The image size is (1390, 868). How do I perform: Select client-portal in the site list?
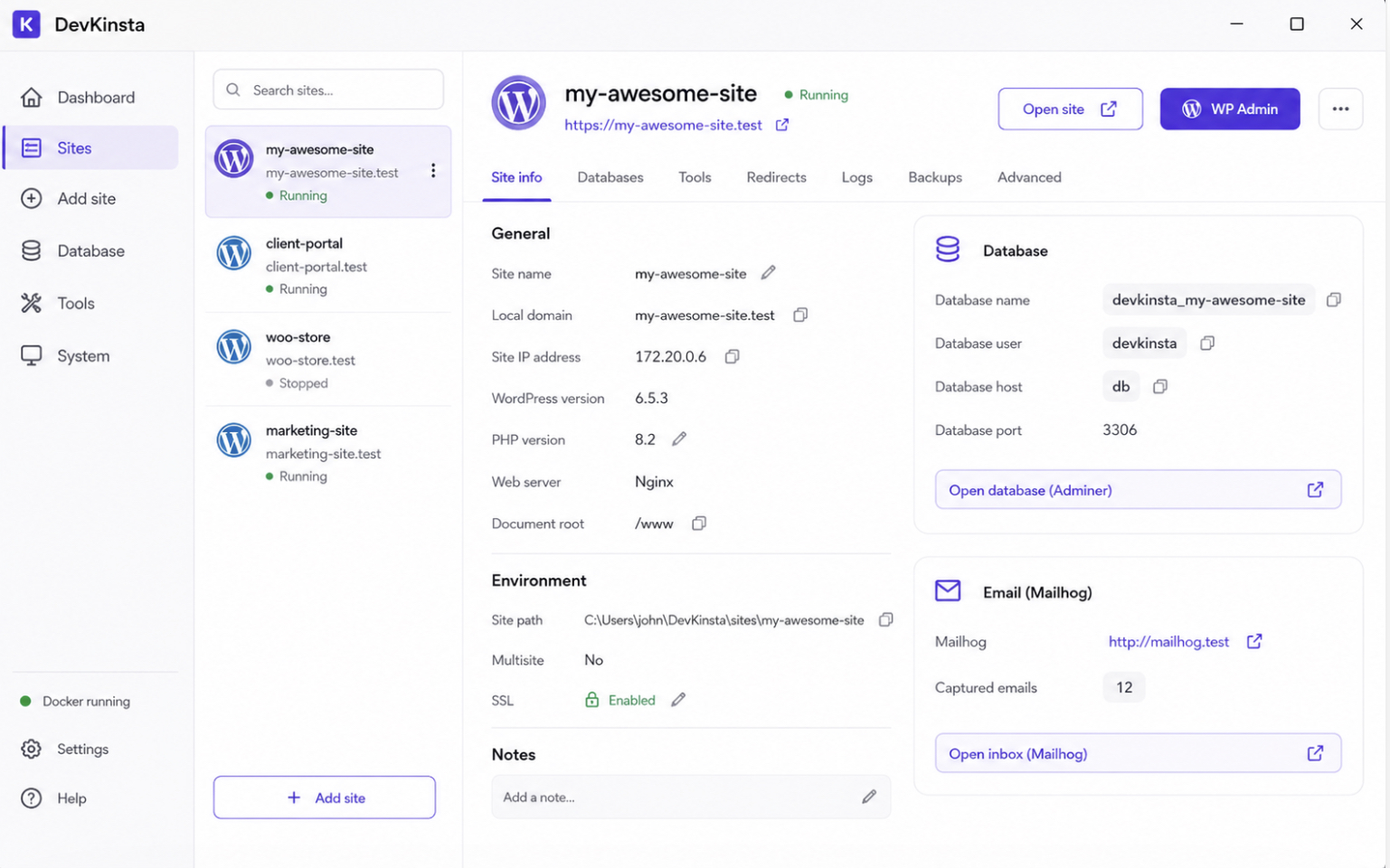(328, 266)
